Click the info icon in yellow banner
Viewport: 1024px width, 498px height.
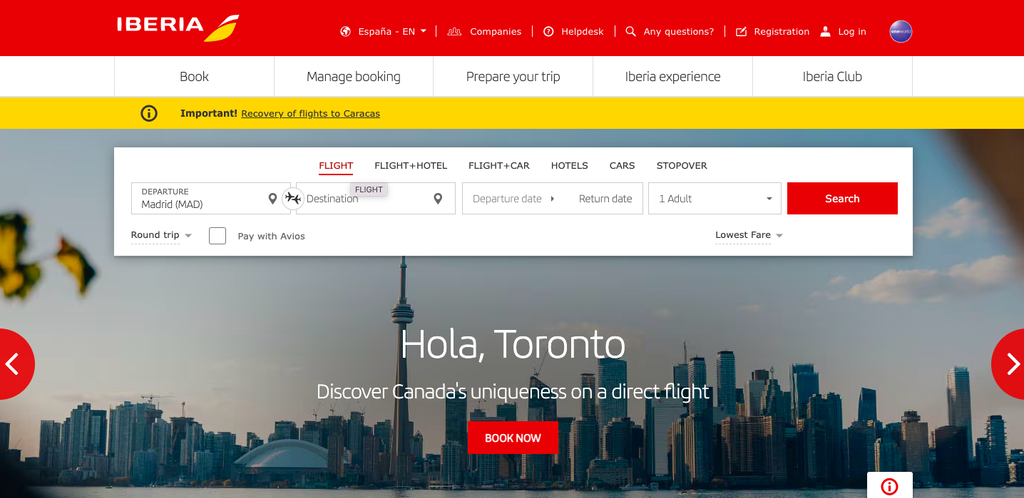(x=149, y=114)
